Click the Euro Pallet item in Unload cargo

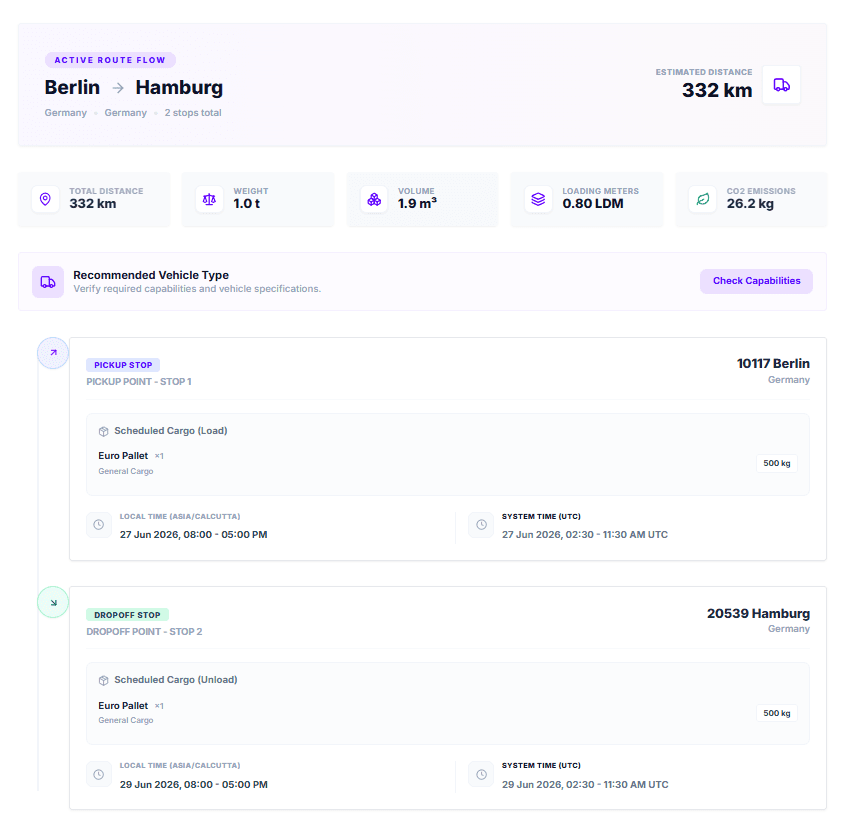(123, 706)
